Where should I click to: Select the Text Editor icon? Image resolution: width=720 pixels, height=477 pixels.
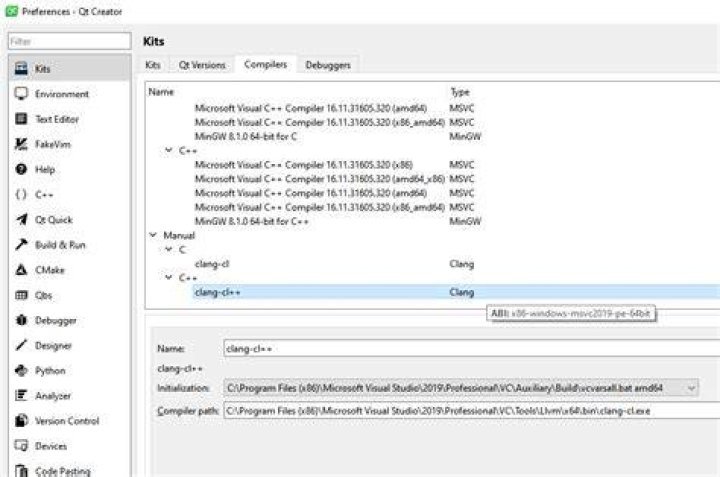(21, 119)
